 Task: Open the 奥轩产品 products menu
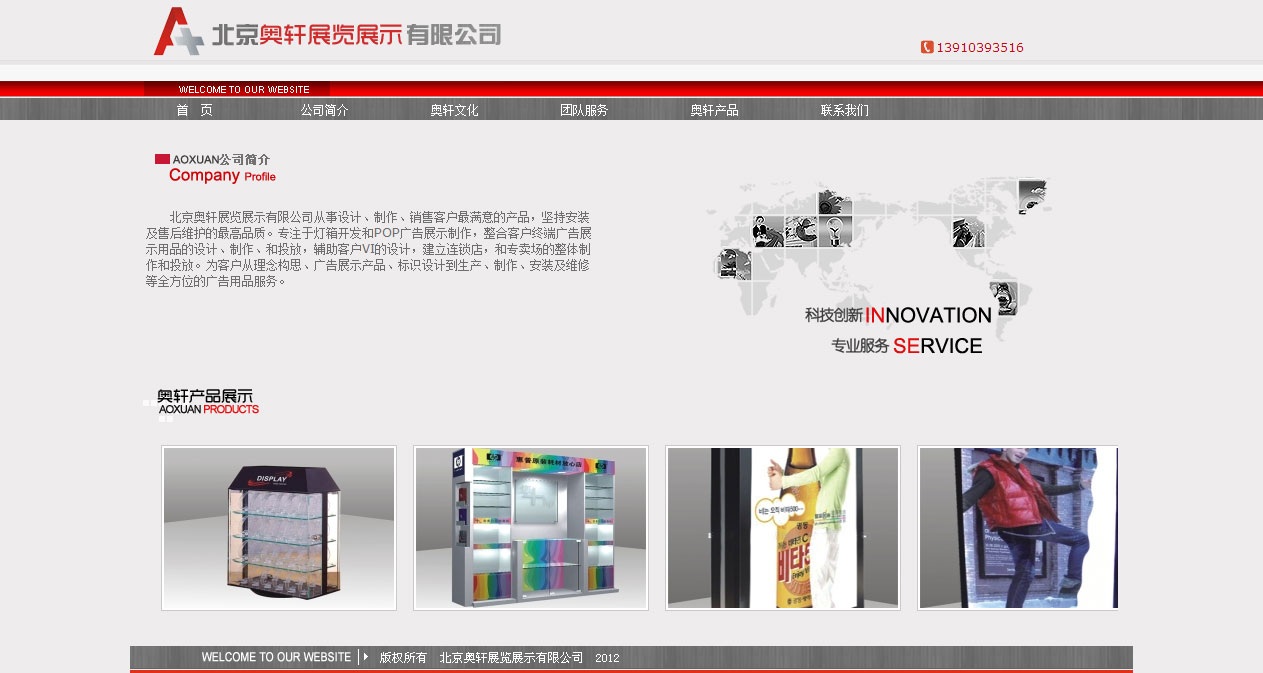(714, 110)
